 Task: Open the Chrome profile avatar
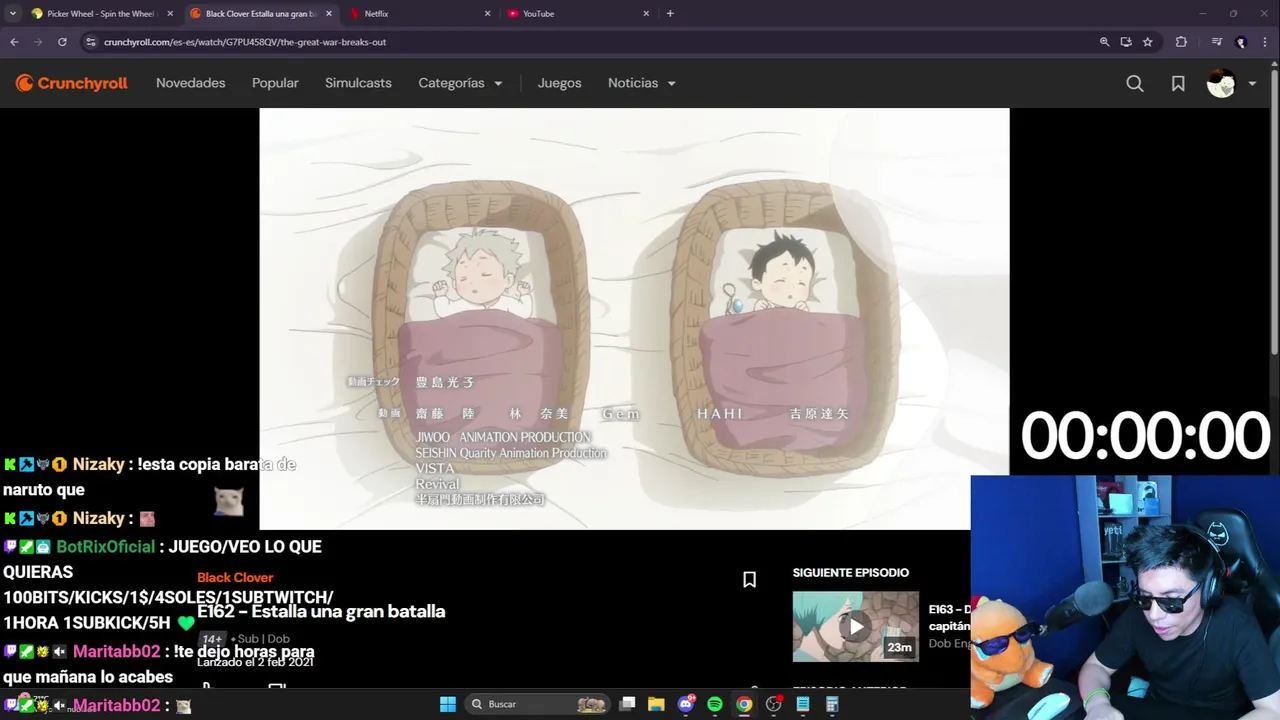point(1241,42)
